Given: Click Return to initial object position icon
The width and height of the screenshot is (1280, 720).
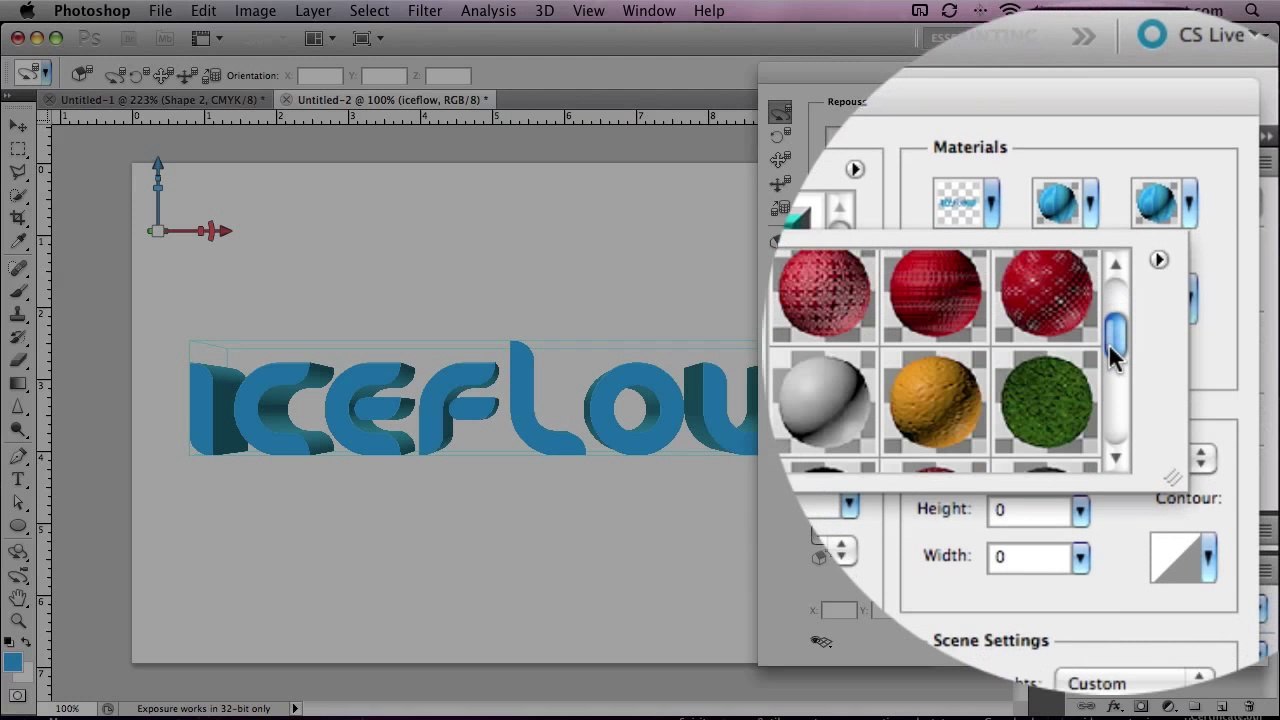Looking at the screenshot, I should coord(82,75).
